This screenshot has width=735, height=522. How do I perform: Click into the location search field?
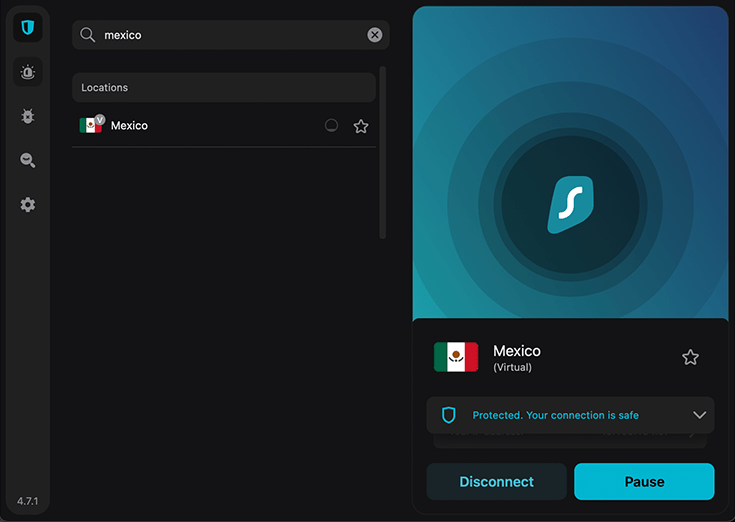[x=231, y=35]
